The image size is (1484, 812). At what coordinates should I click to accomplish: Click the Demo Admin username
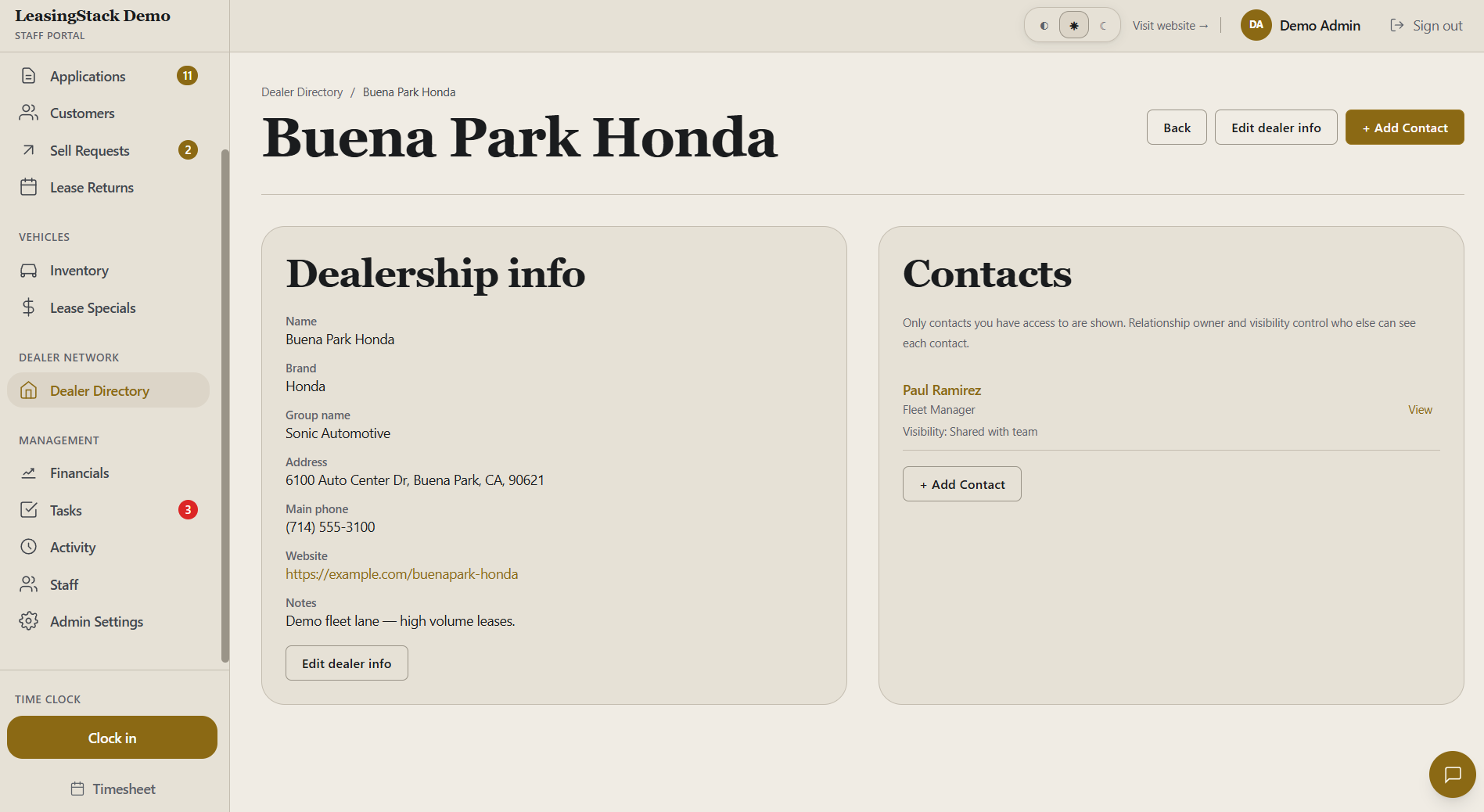click(1320, 25)
